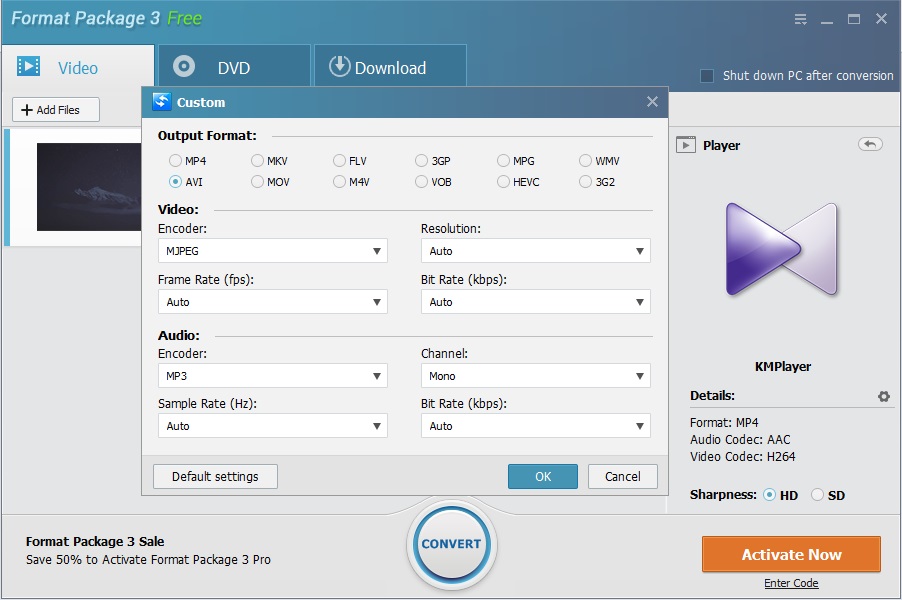The height and width of the screenshot is (600, 902).
Task: Click the Player panel play icon
Action: pyautogui.click(x=685, y=145)
